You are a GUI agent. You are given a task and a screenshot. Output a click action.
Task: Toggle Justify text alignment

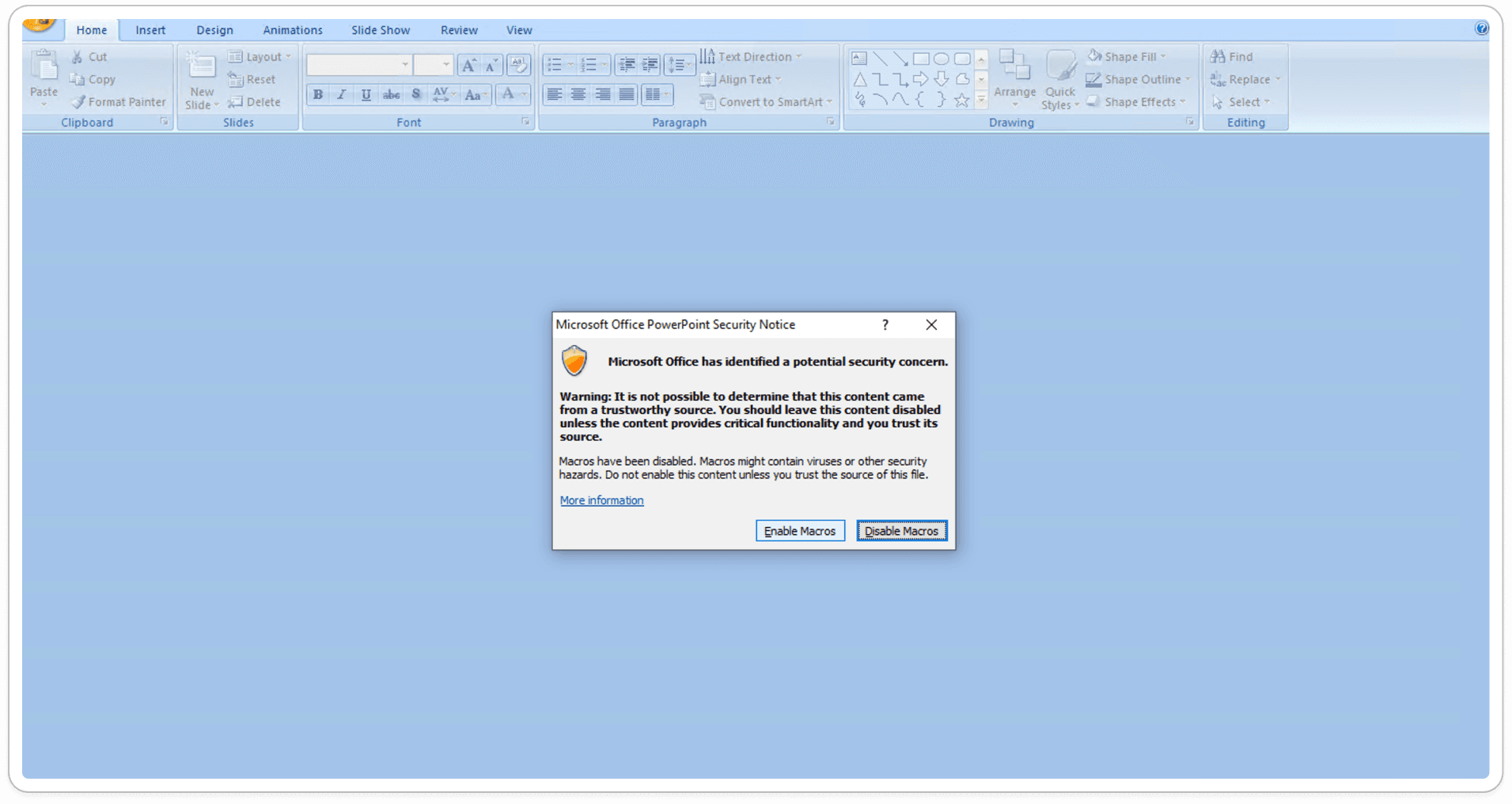(x=627, y=95)
